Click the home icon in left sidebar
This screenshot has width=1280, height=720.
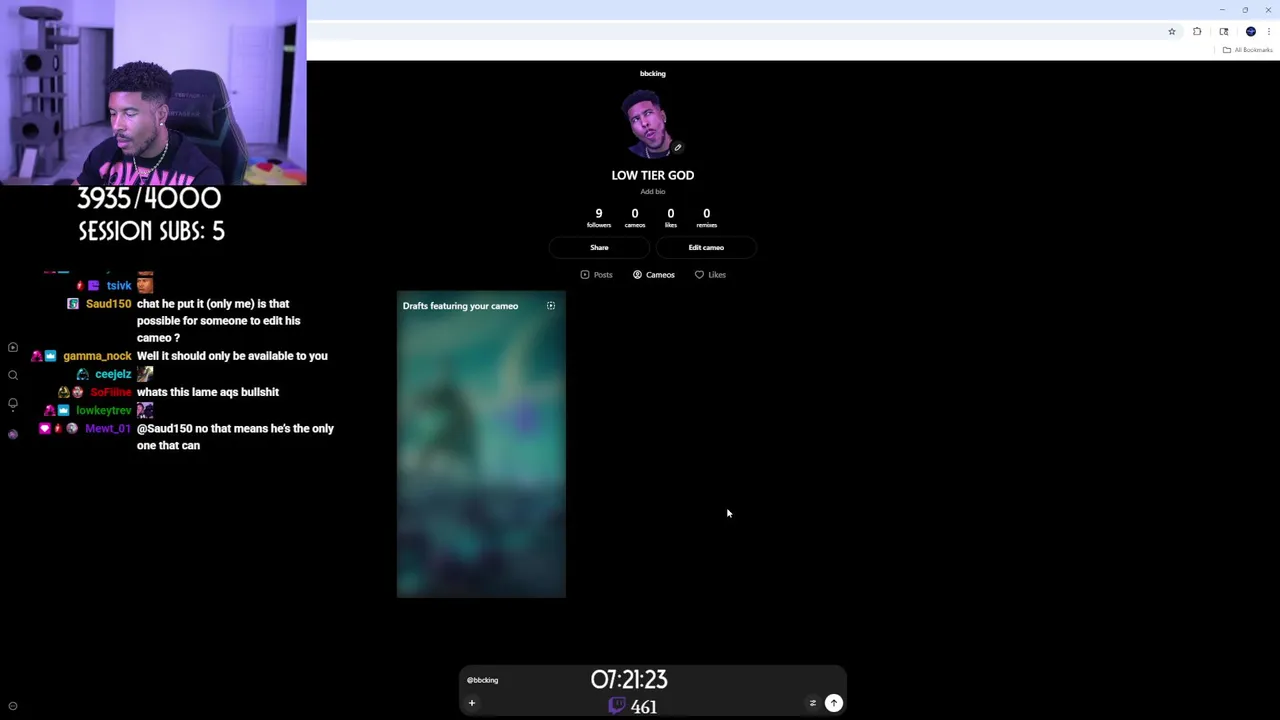13,347
